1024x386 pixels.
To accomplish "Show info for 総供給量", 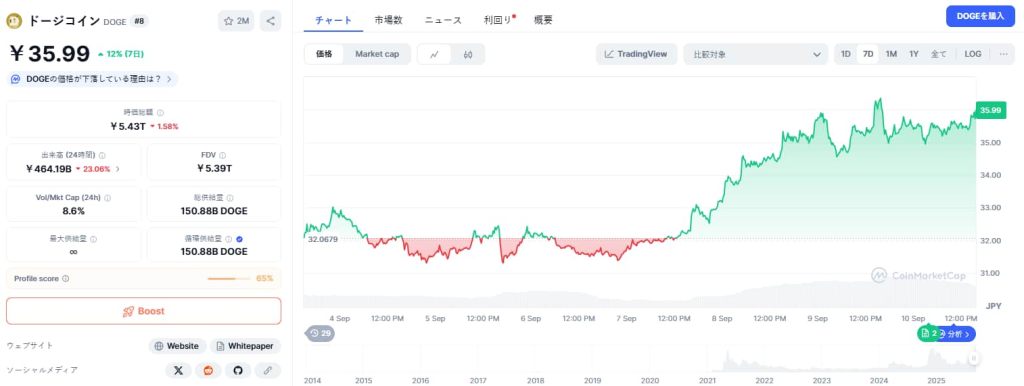I will (230, 197).
